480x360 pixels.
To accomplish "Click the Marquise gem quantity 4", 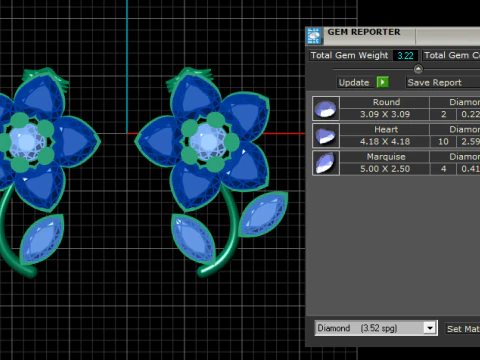I will (x=443, y=169).
